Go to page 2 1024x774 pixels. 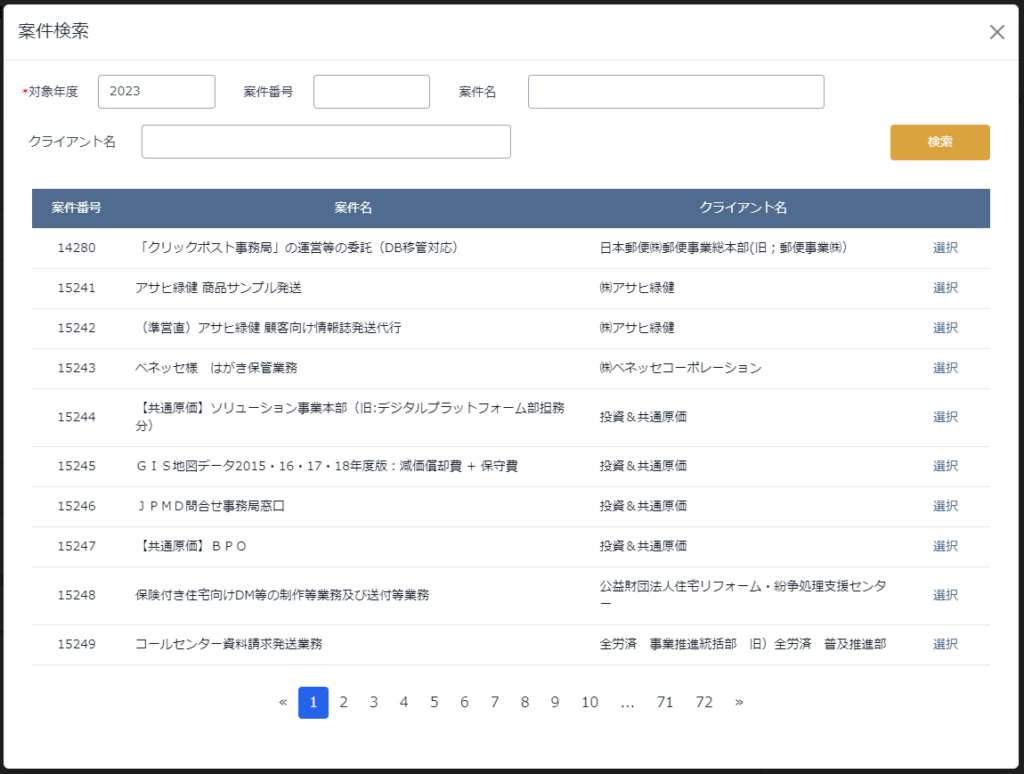click(344, 702)
